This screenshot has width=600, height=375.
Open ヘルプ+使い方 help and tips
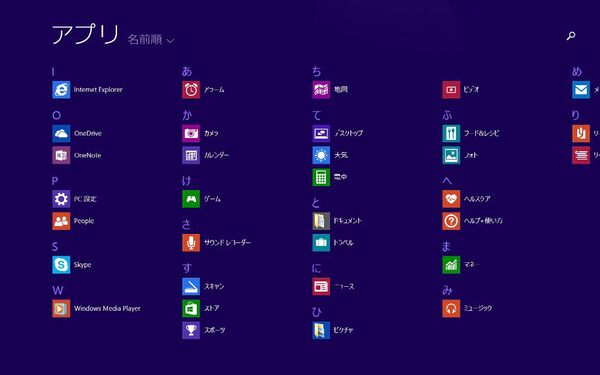[x=473, y=221]
